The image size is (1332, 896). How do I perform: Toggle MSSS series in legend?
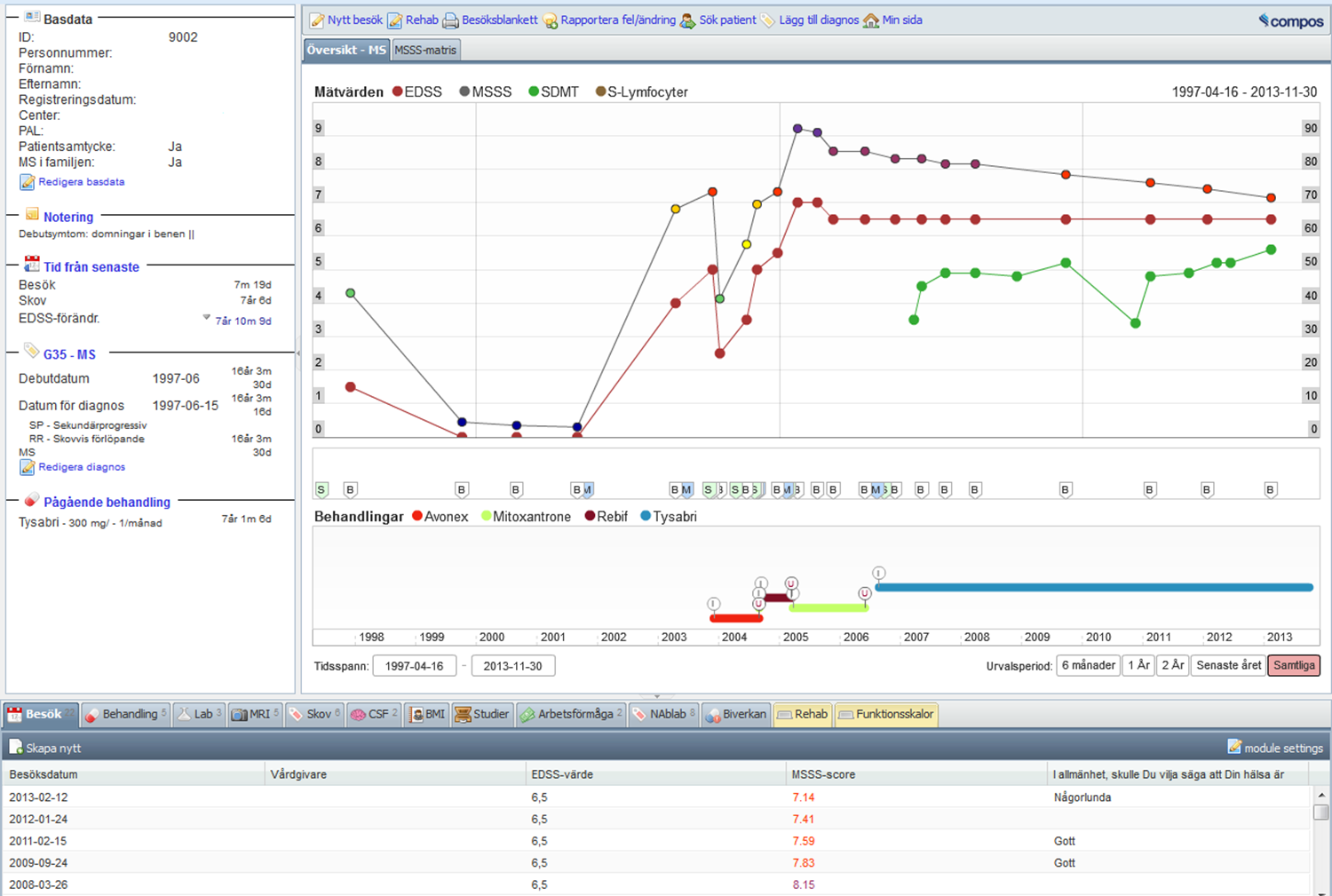click(x=485, y=91)
